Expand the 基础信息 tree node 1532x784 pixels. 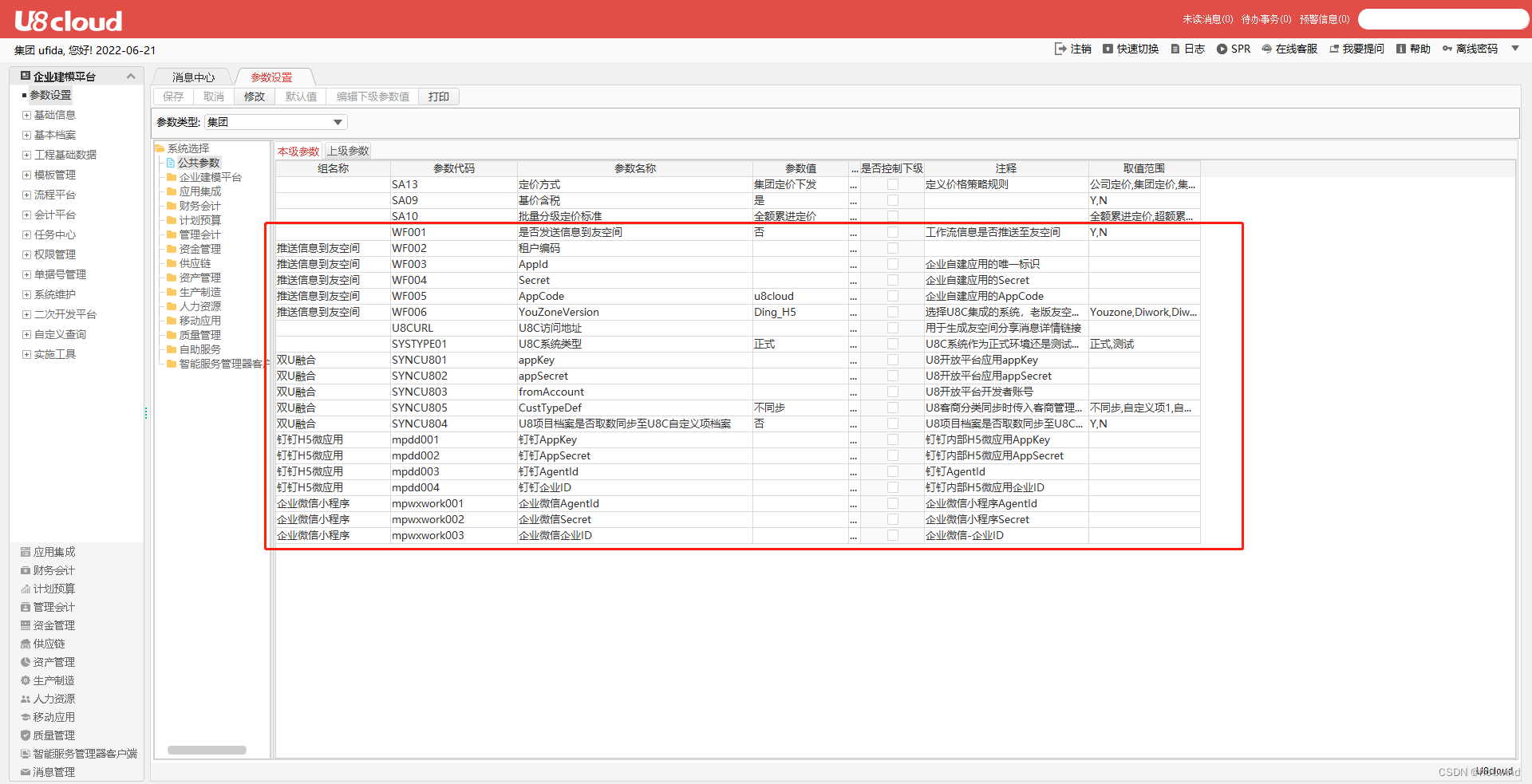[x=26, y=114]
